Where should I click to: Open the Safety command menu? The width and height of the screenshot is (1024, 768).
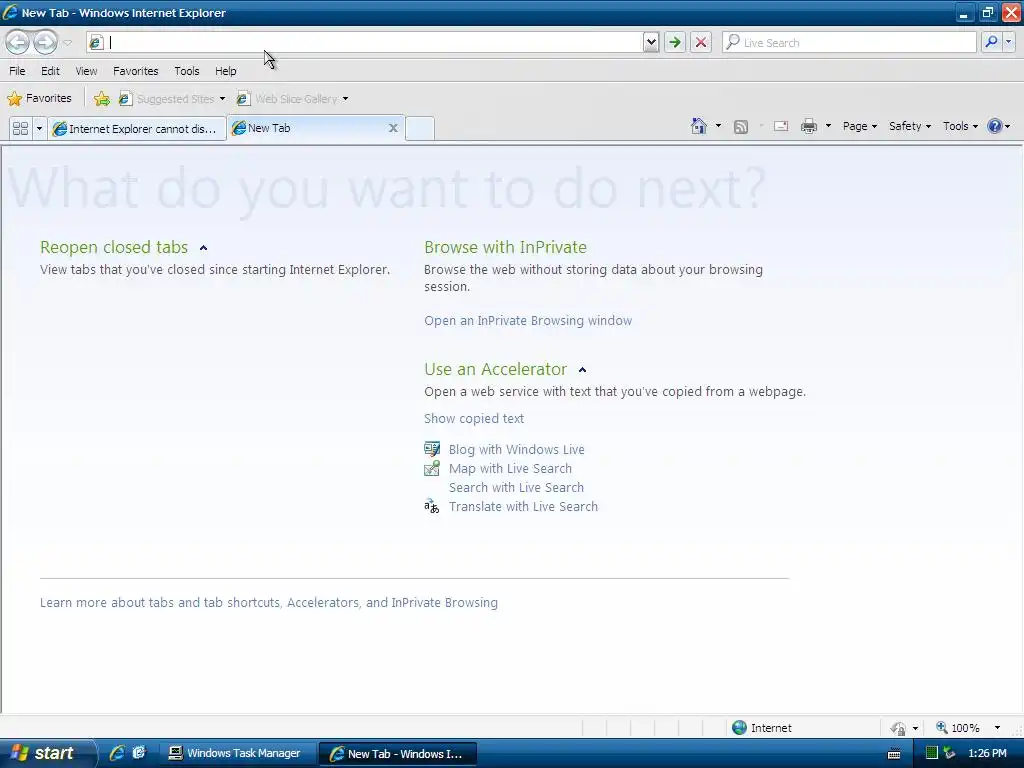click(x=910, y=126)
